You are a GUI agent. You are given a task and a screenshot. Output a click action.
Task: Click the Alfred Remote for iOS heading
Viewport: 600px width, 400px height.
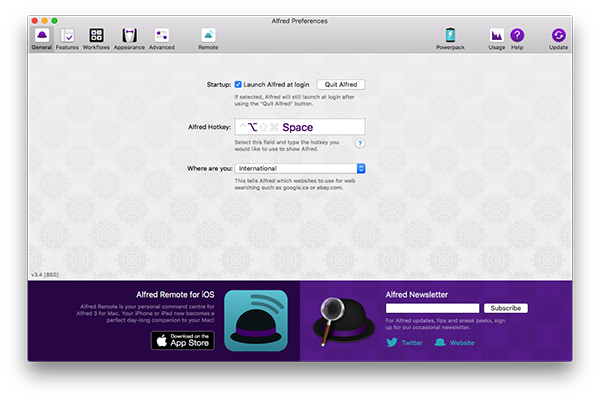pos(175,294)
